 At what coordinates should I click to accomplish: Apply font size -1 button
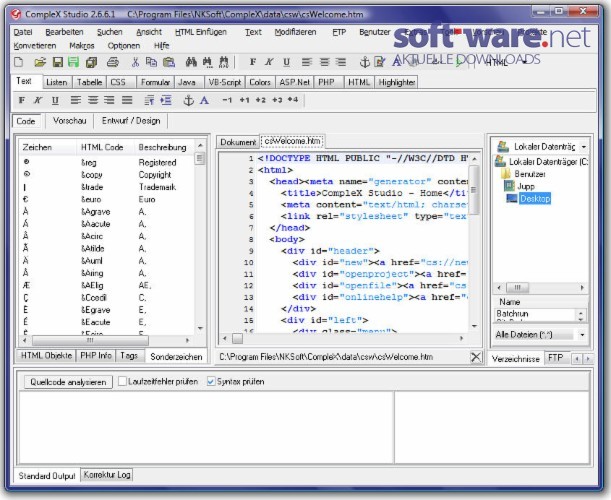tap(227, 100)
